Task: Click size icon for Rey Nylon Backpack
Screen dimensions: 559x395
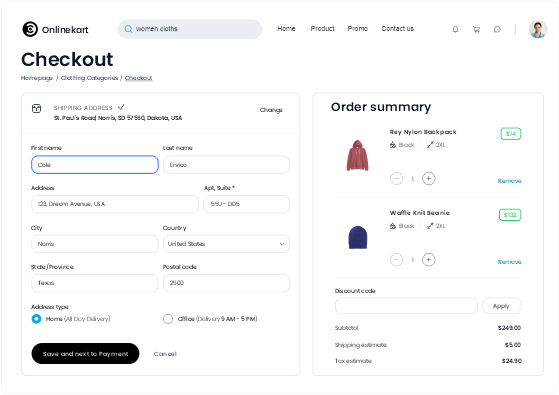Action: point(430,145)
